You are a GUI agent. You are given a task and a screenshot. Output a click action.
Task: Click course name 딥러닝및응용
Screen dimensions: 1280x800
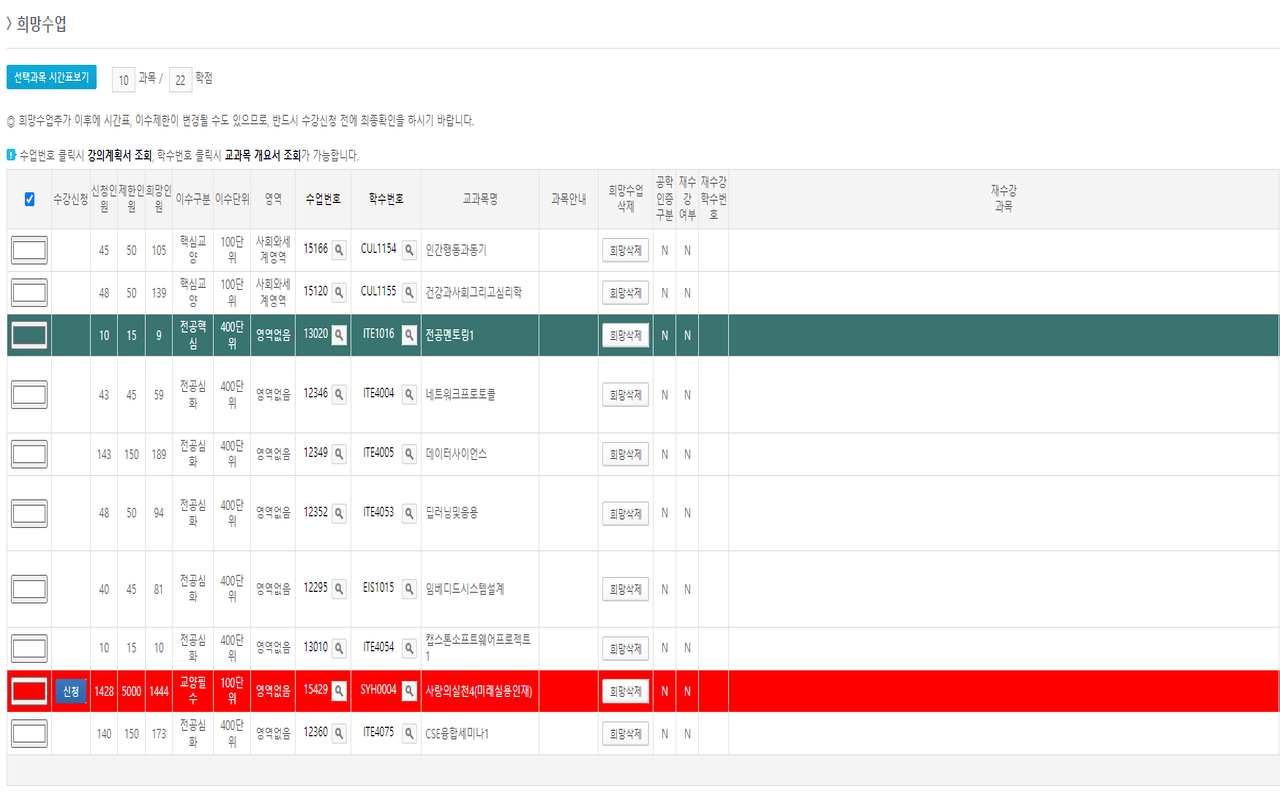[452, 513]
